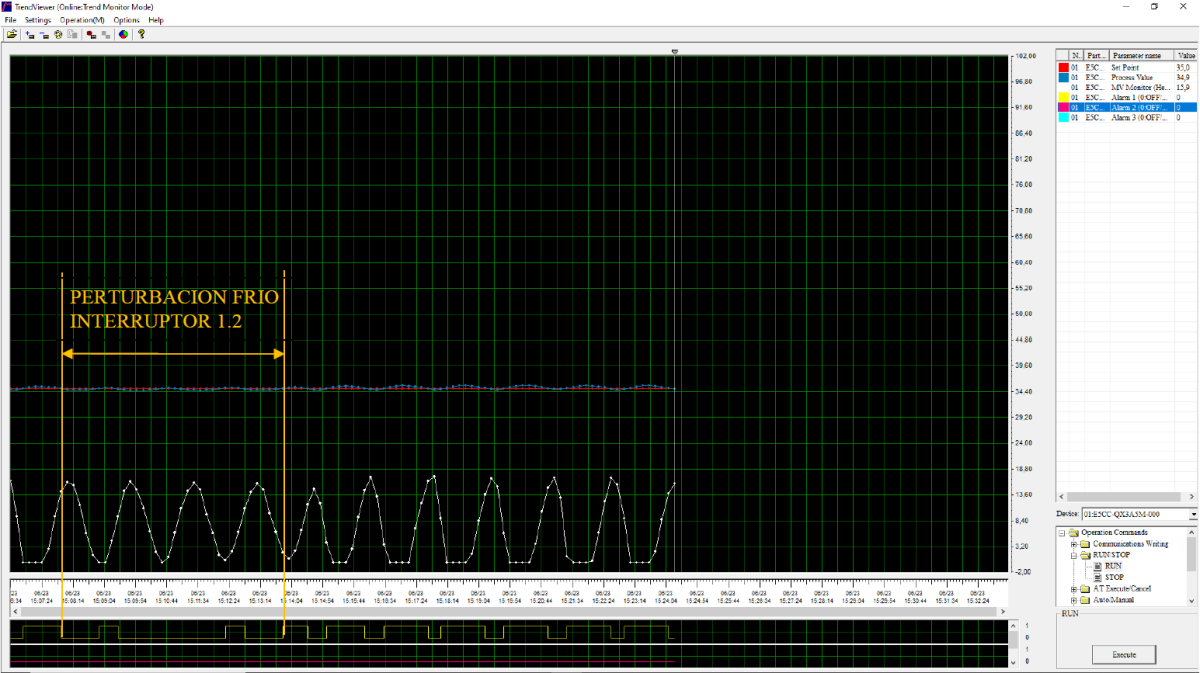1200x673 pixels.
Task: Click the Execute button
Action: coord(1124,655)
